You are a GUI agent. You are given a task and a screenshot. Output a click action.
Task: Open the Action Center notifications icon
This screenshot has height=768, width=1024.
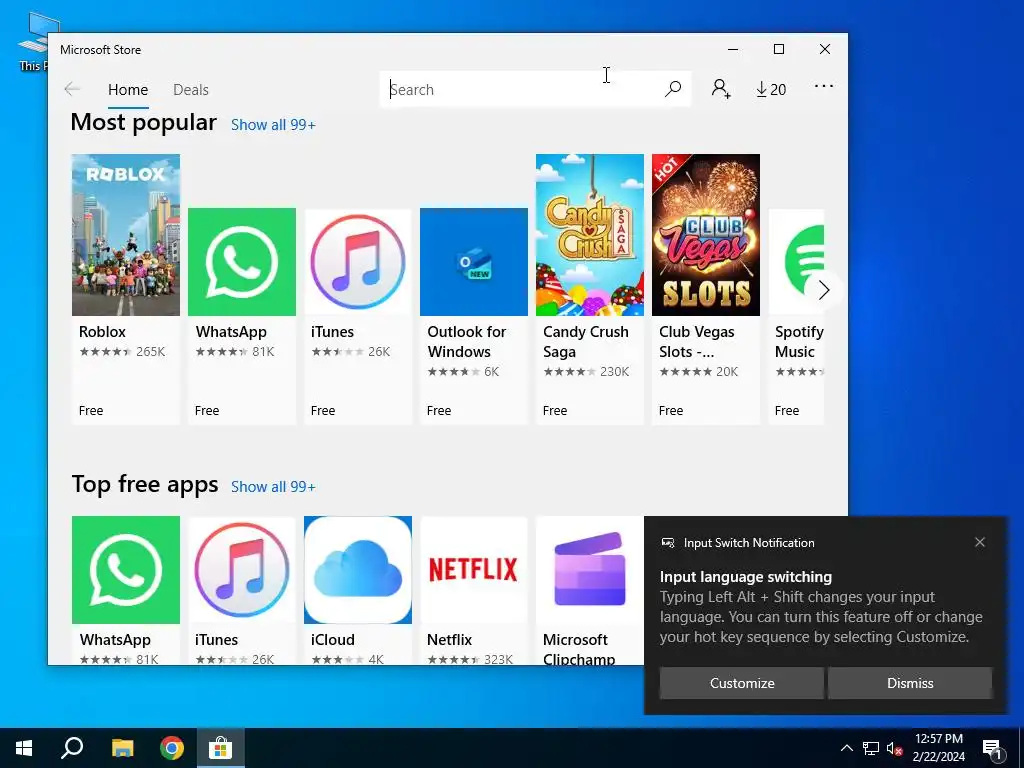(993, 748)
